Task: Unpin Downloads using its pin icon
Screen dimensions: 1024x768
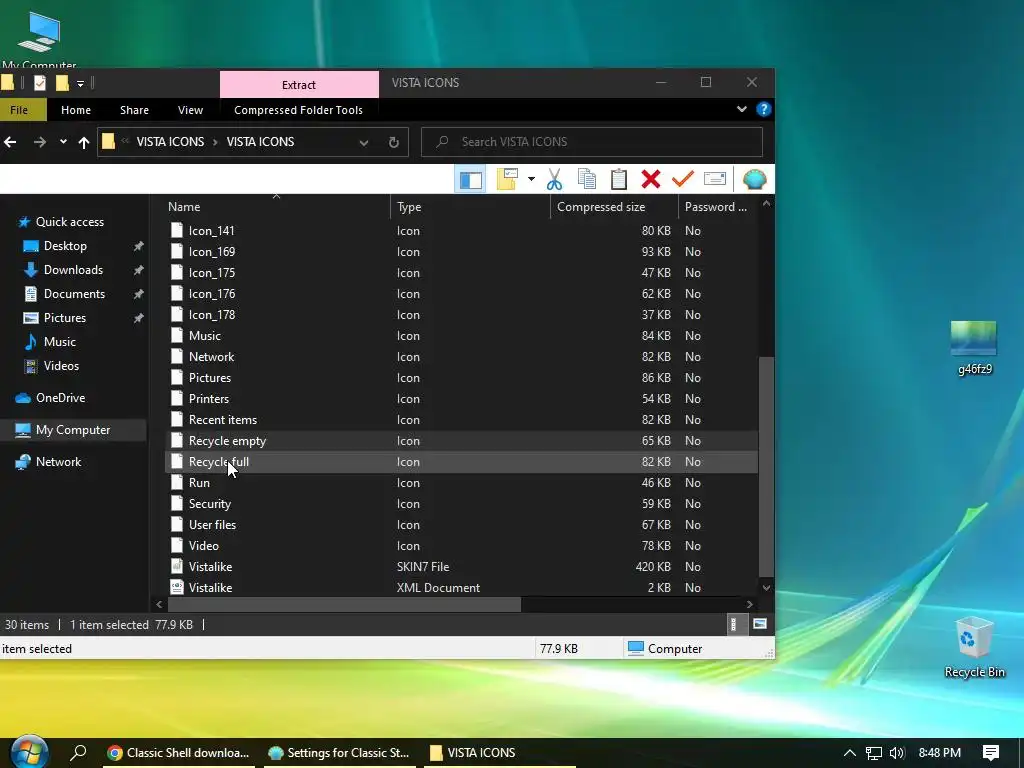Action: (138, 270)
